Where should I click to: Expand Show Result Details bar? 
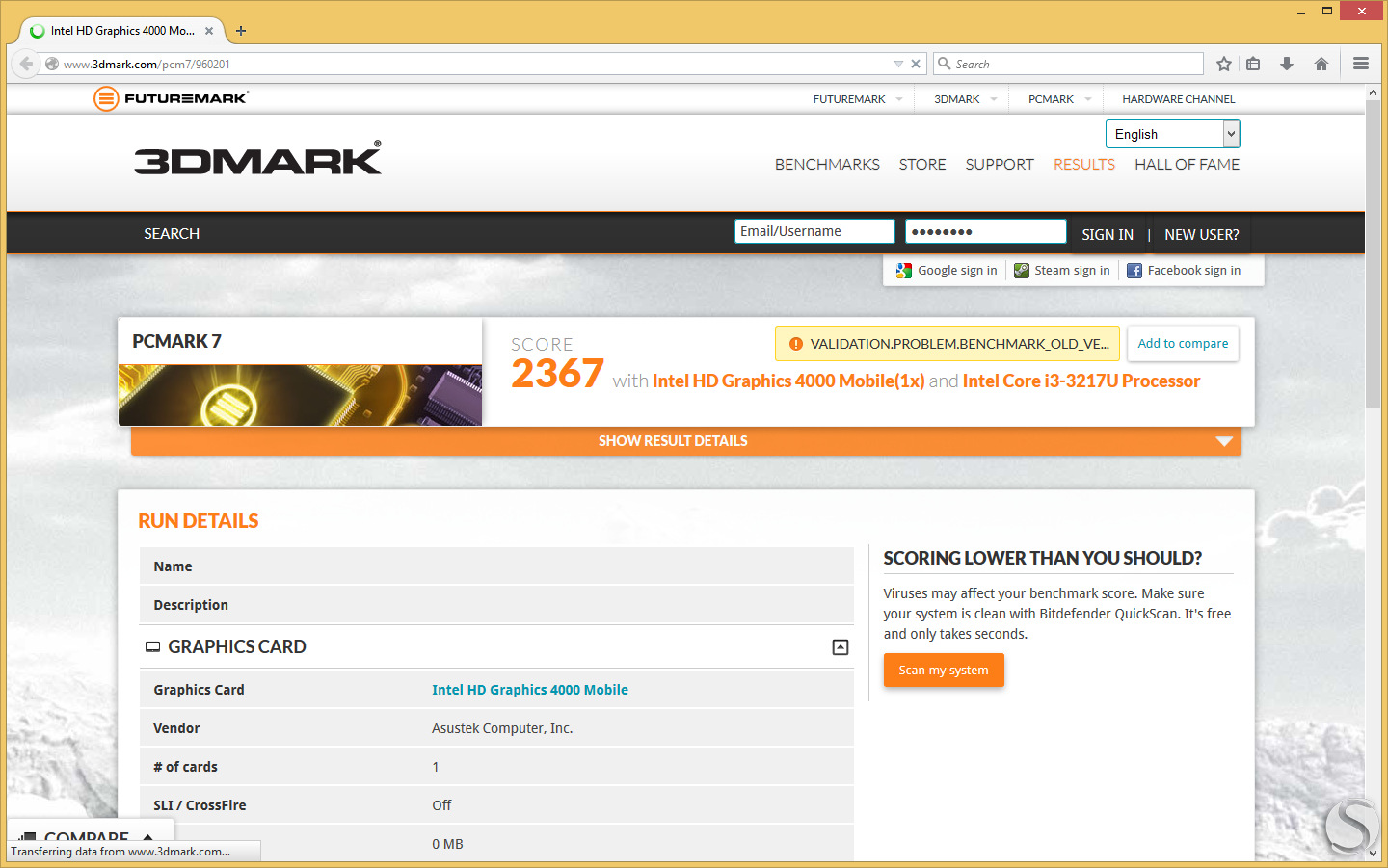coord(686,441)
